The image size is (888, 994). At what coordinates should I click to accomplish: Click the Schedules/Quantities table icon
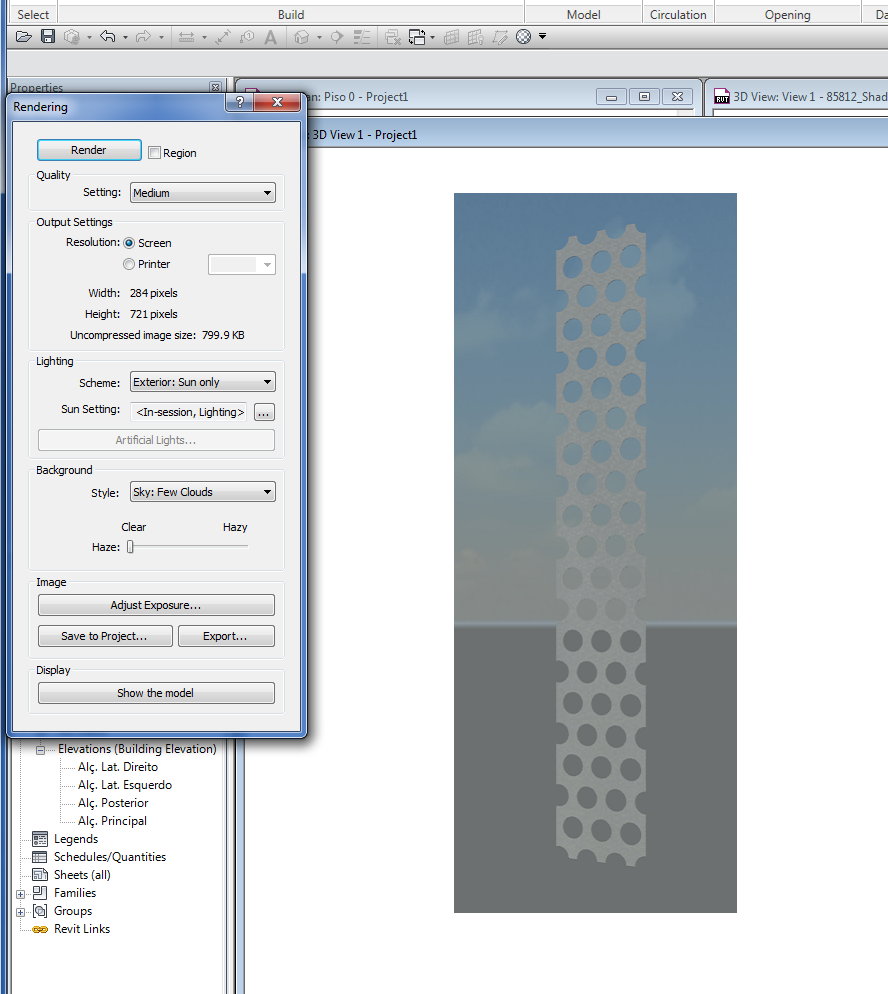[x=40, y=857]
